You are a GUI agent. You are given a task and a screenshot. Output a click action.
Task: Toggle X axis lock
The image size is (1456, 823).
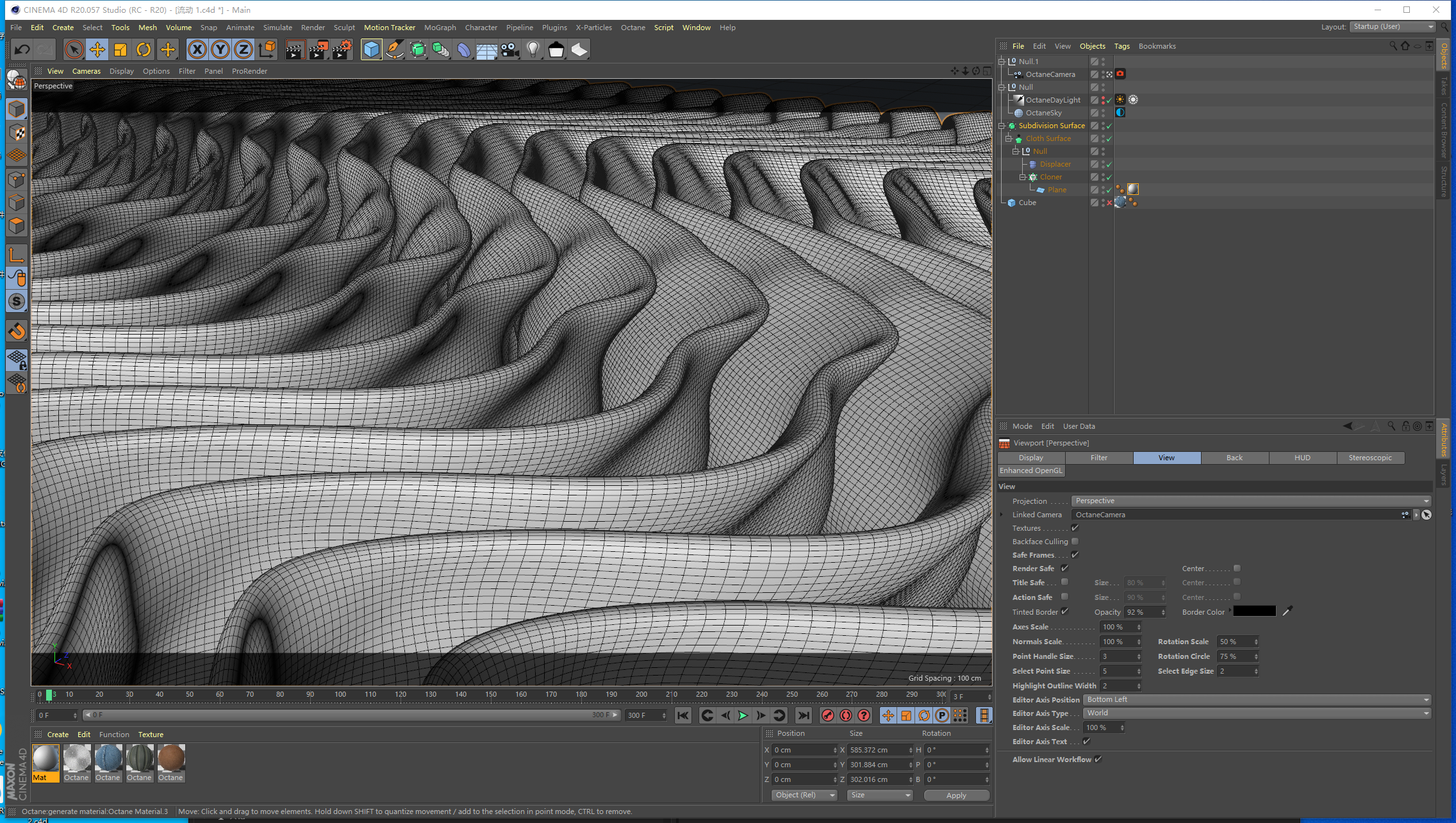coord(197,49)
